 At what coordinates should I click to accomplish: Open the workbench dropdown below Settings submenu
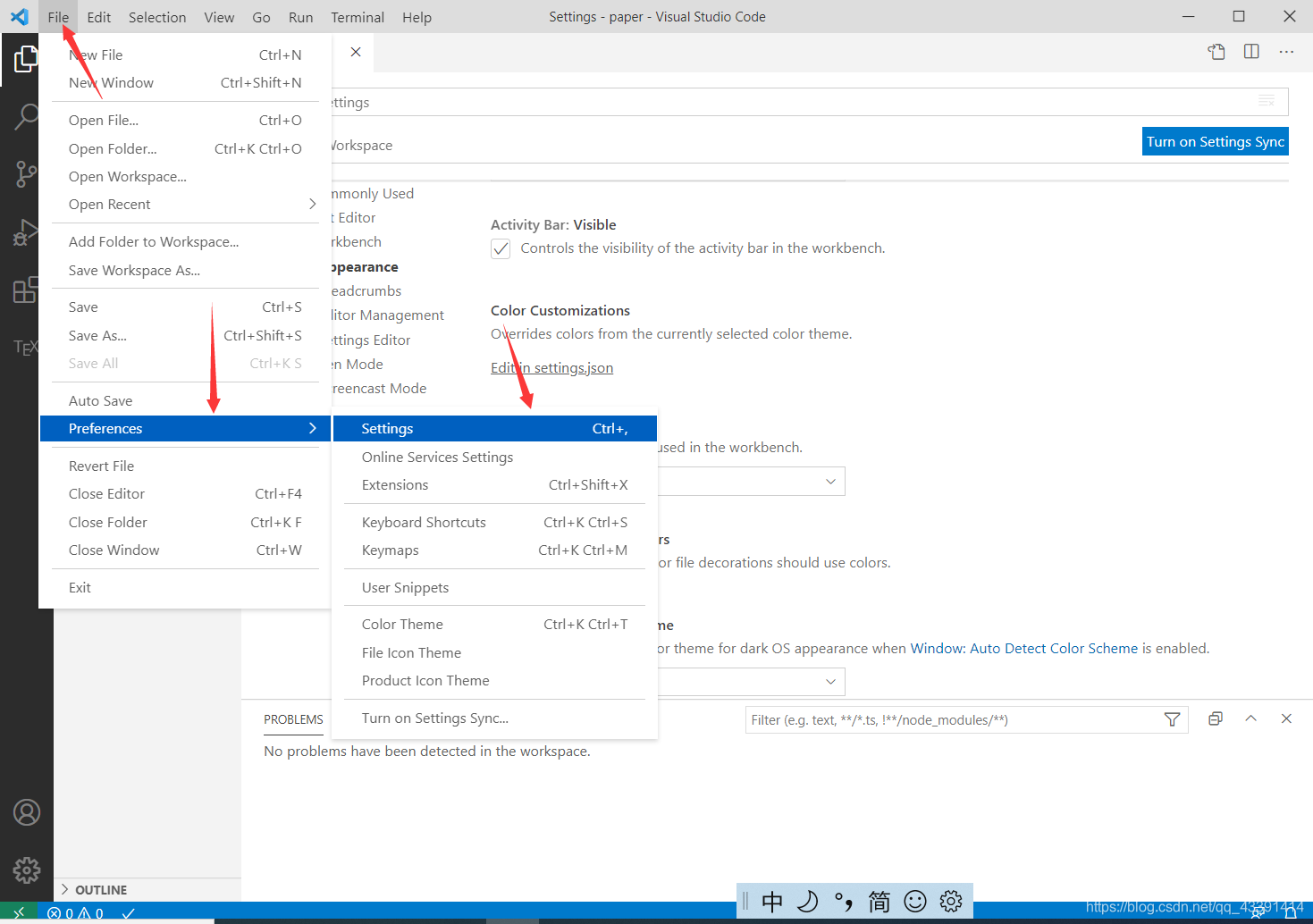click(751, 482)
